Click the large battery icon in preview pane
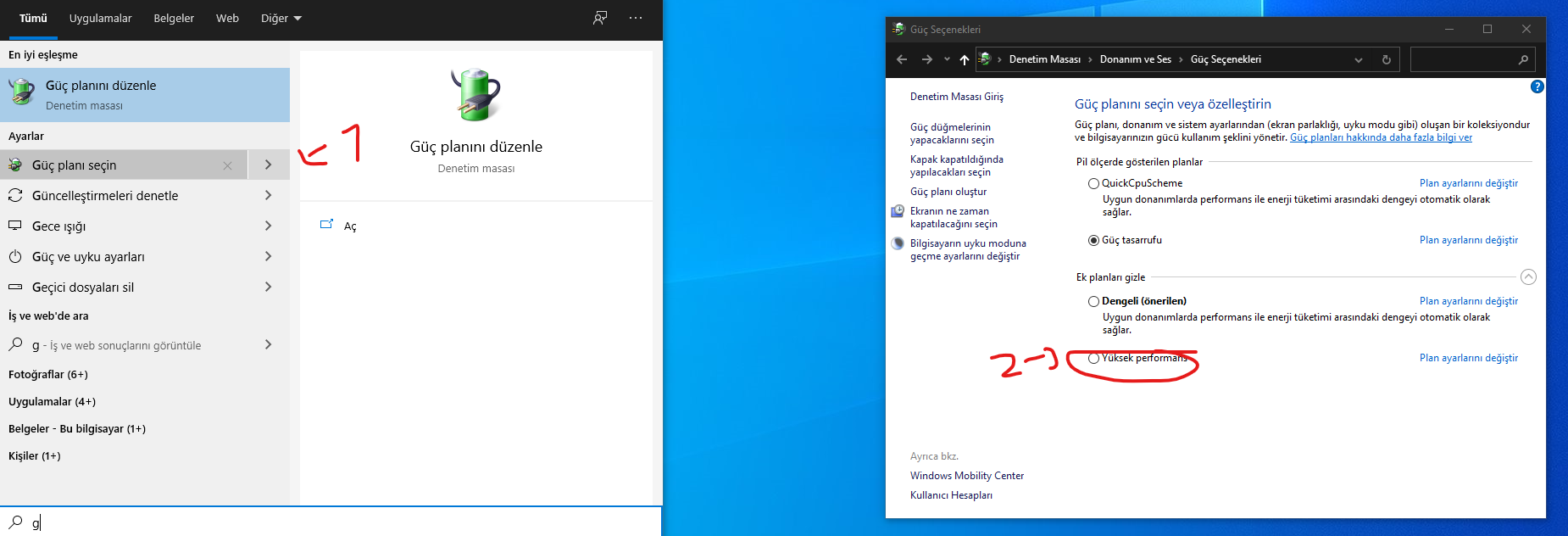The image size is (1568, 536). click(x=476, y=94)
